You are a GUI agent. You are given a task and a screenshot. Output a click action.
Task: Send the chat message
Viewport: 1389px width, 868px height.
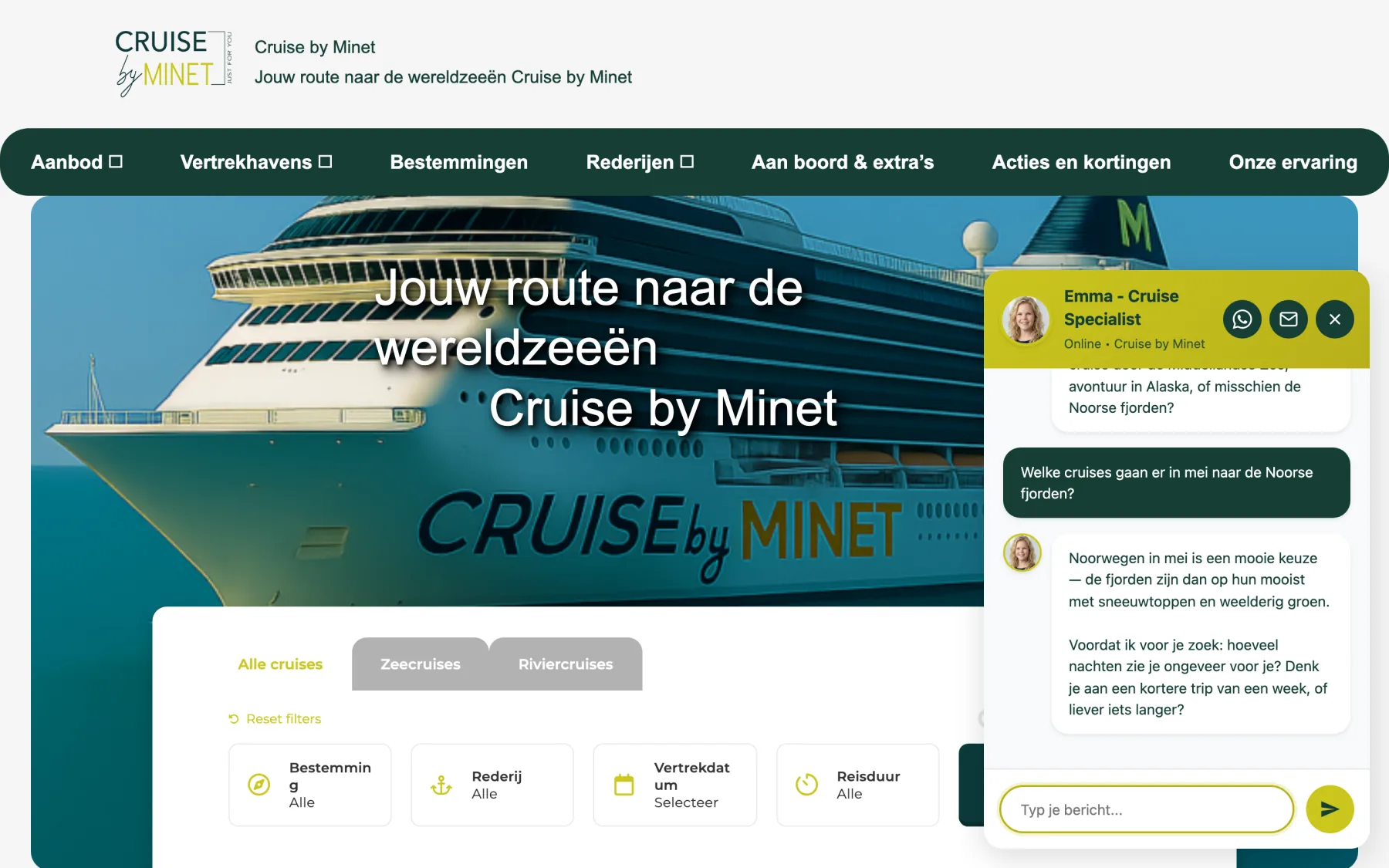pos(1330,809)
